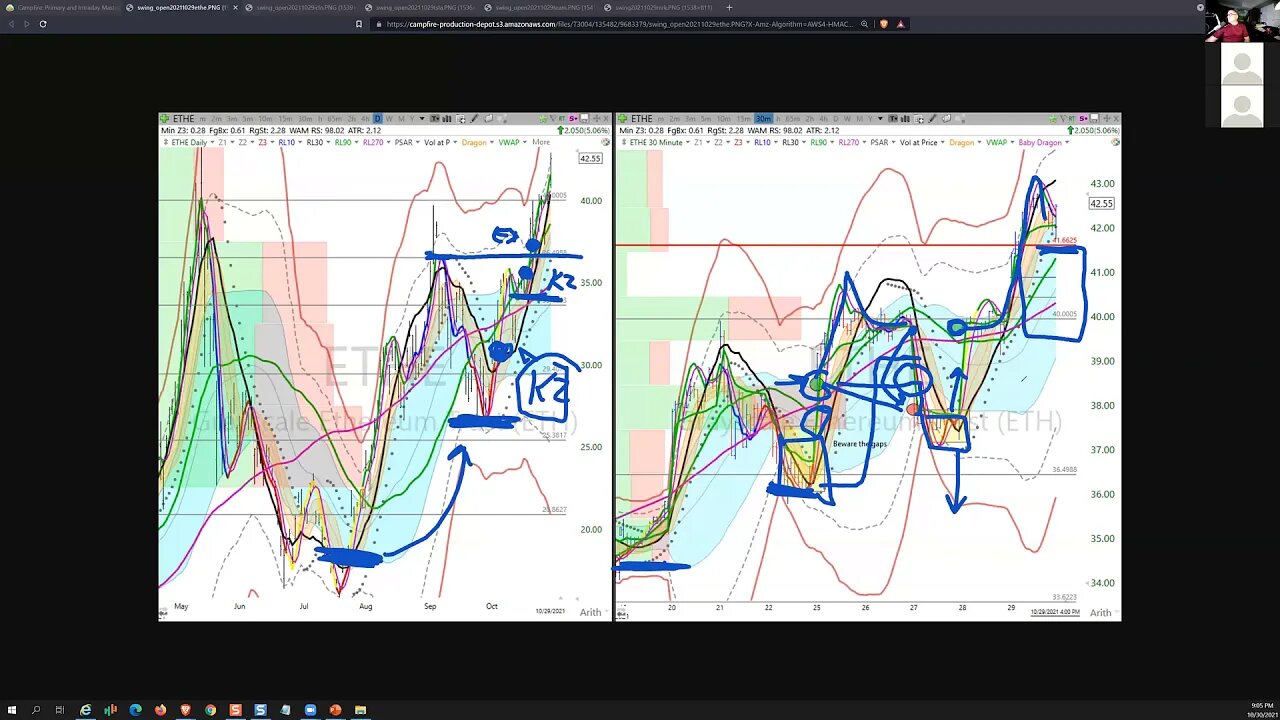Open Vol at Price dropdown in right chart

click(x=942, y=142)
